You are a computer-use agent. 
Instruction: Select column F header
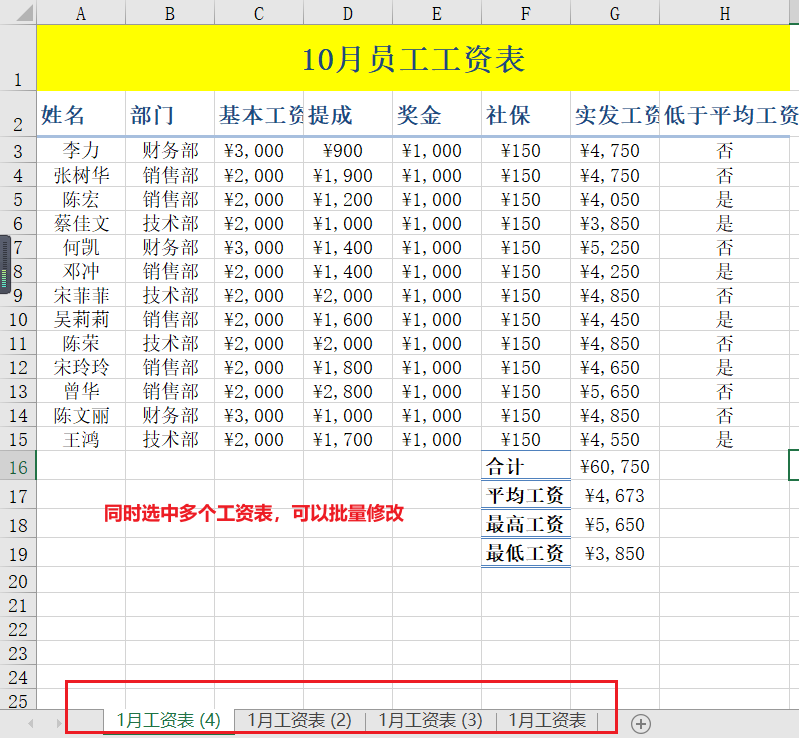tap(526, 13)
